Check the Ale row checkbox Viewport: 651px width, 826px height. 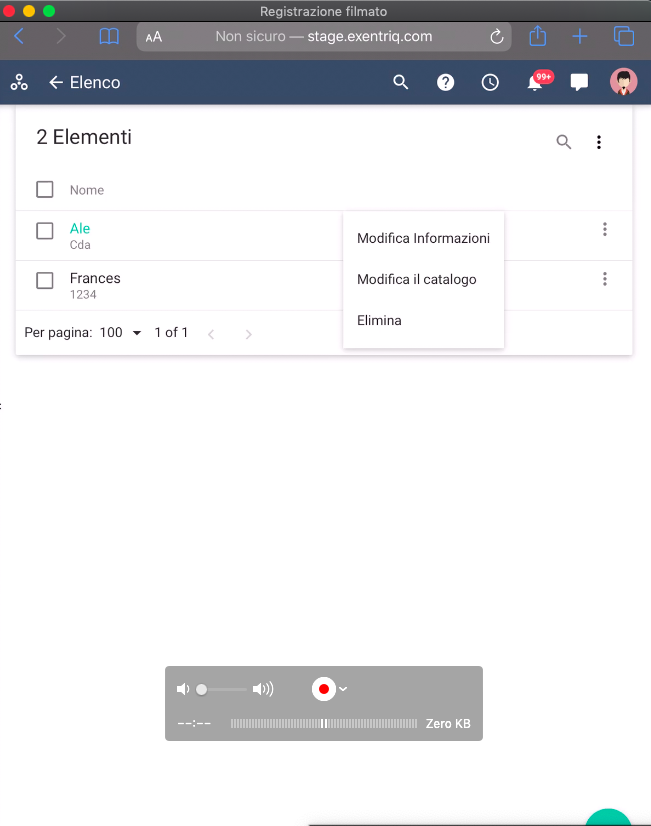[45, 231]
